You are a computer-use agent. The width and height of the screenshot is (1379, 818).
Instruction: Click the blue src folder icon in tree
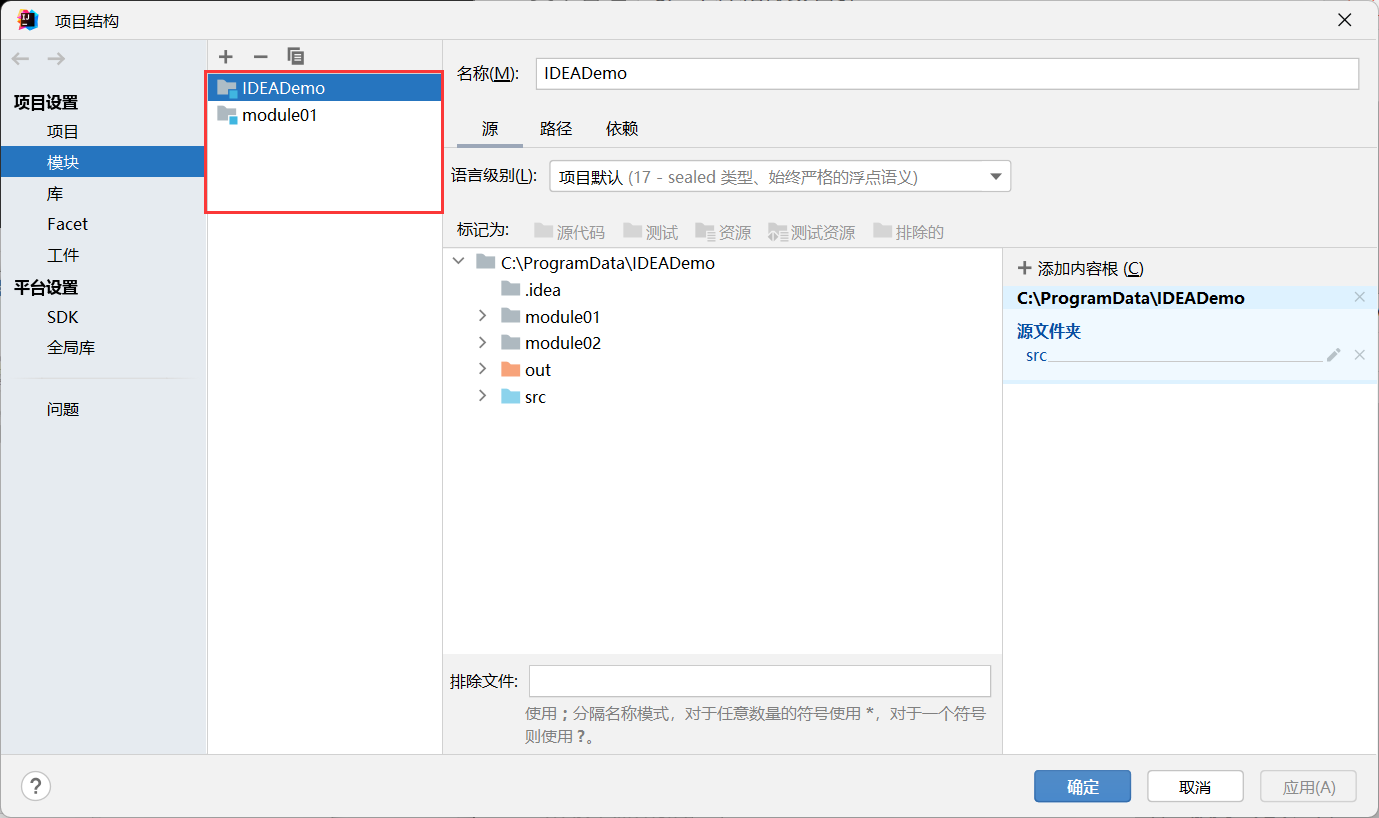511,397
